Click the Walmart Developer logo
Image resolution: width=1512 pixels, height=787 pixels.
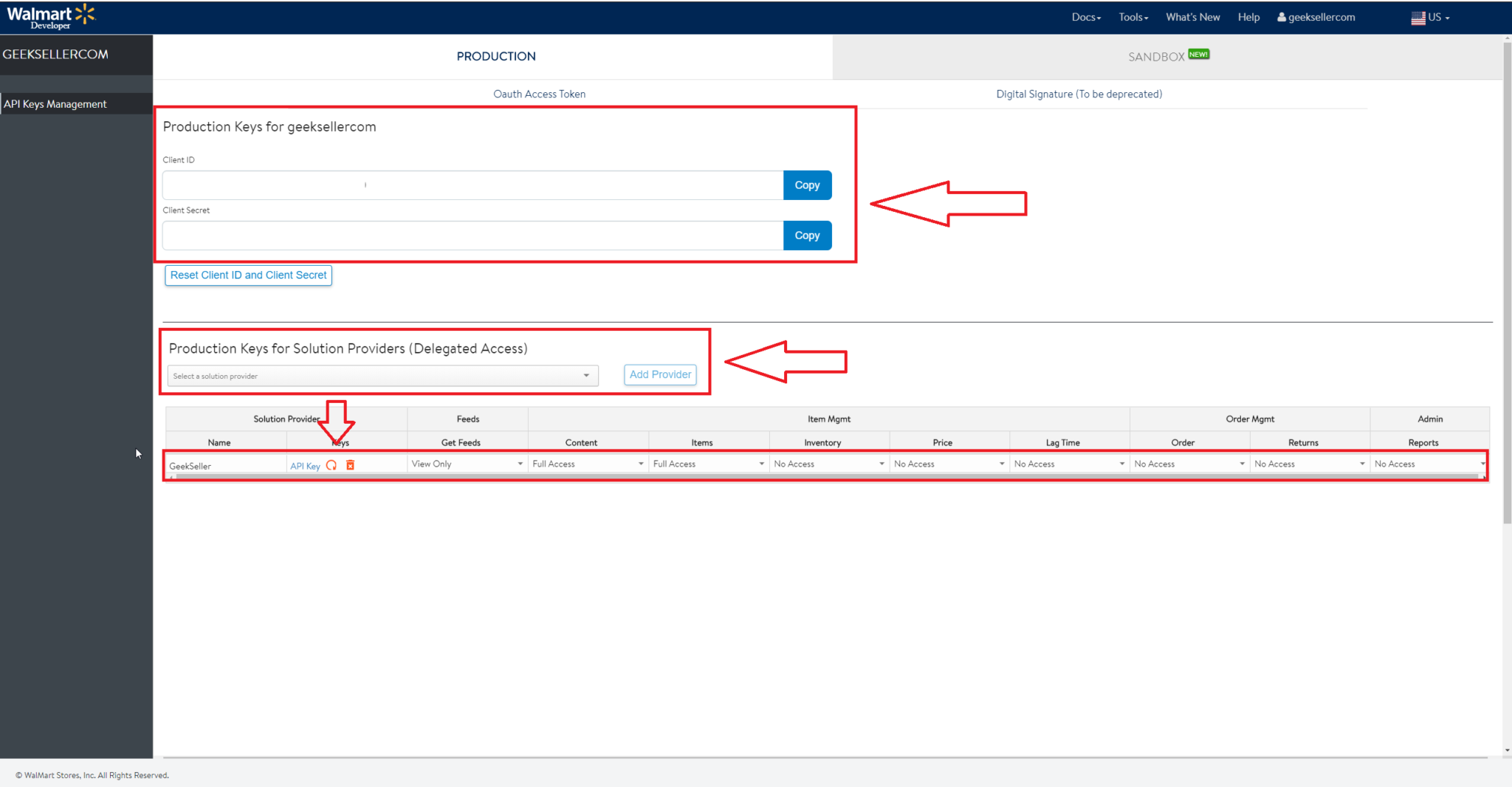click(51, 17)
